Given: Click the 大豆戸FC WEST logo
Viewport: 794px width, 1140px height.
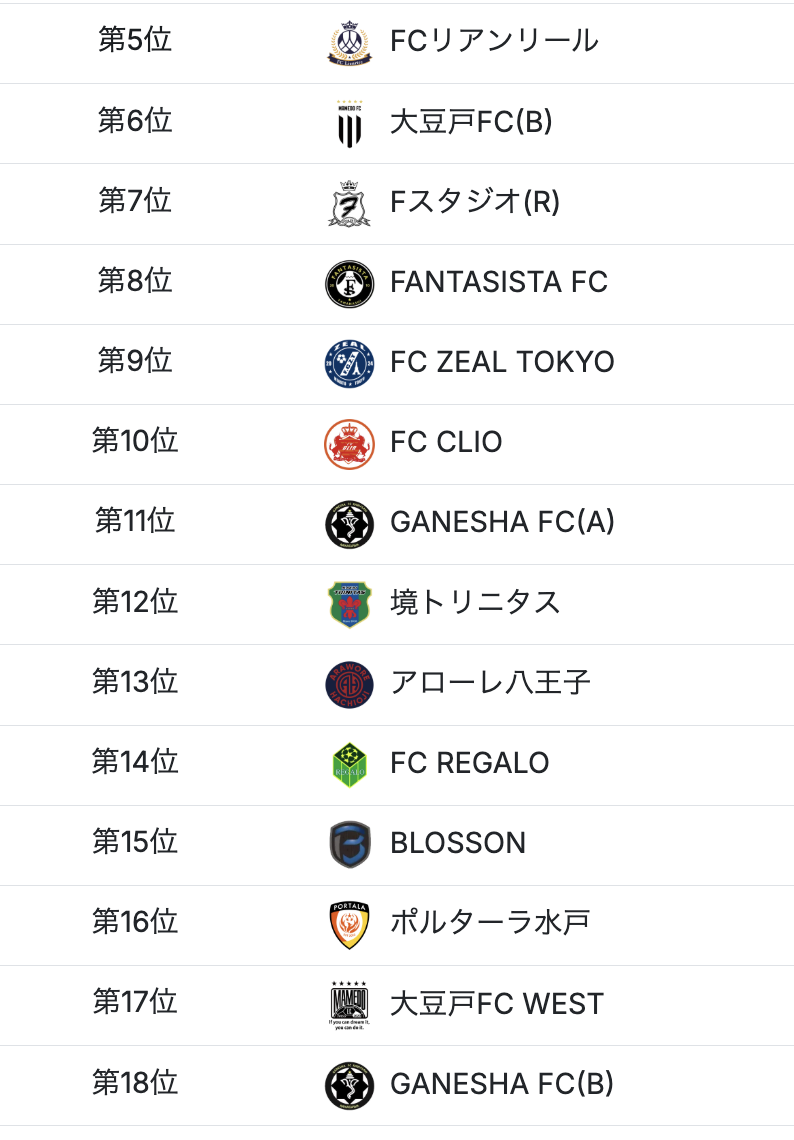Looking at the screenshot, I should (349, 1005).
